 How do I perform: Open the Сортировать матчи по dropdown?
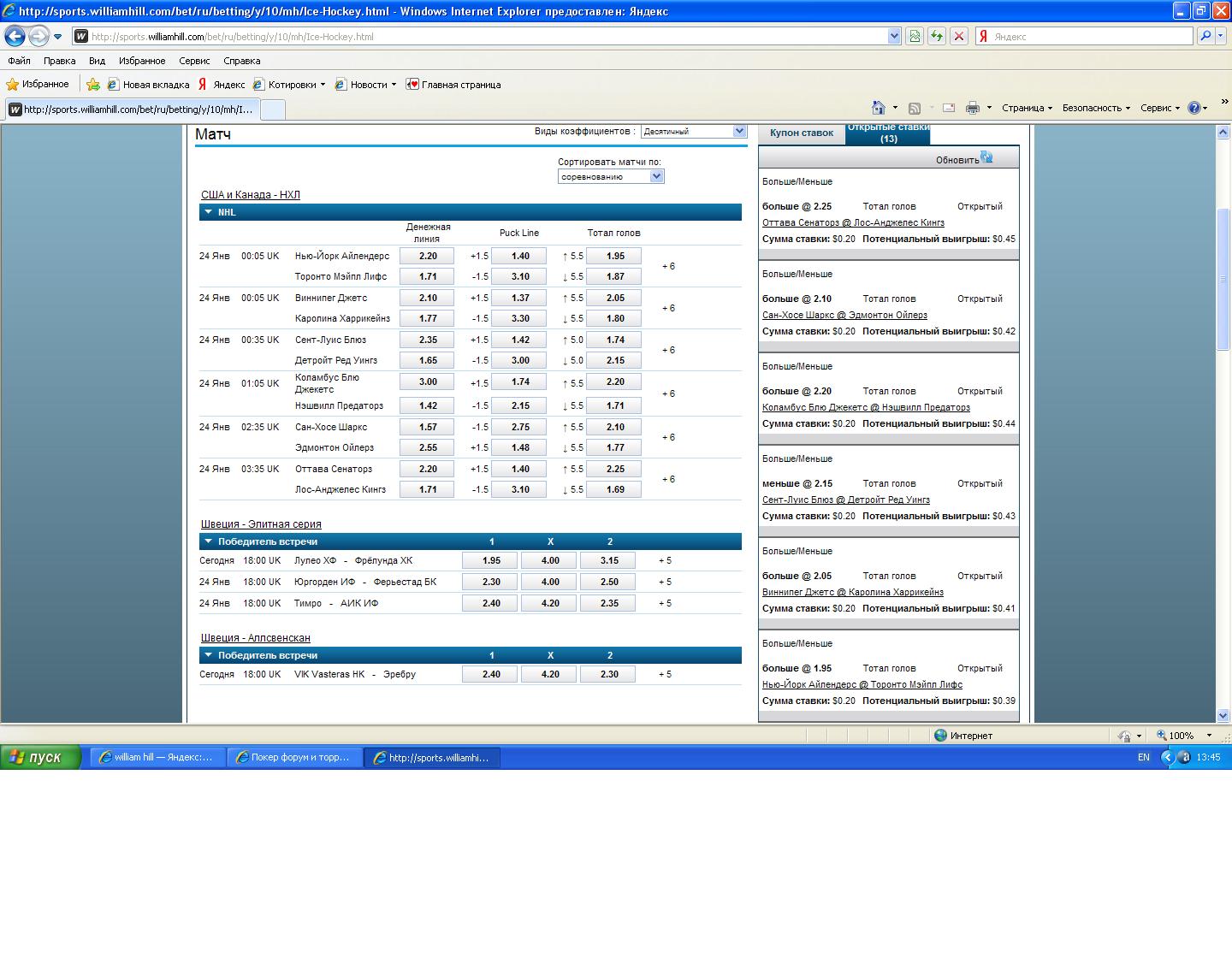pyautogui.click(x=656, y=176)
